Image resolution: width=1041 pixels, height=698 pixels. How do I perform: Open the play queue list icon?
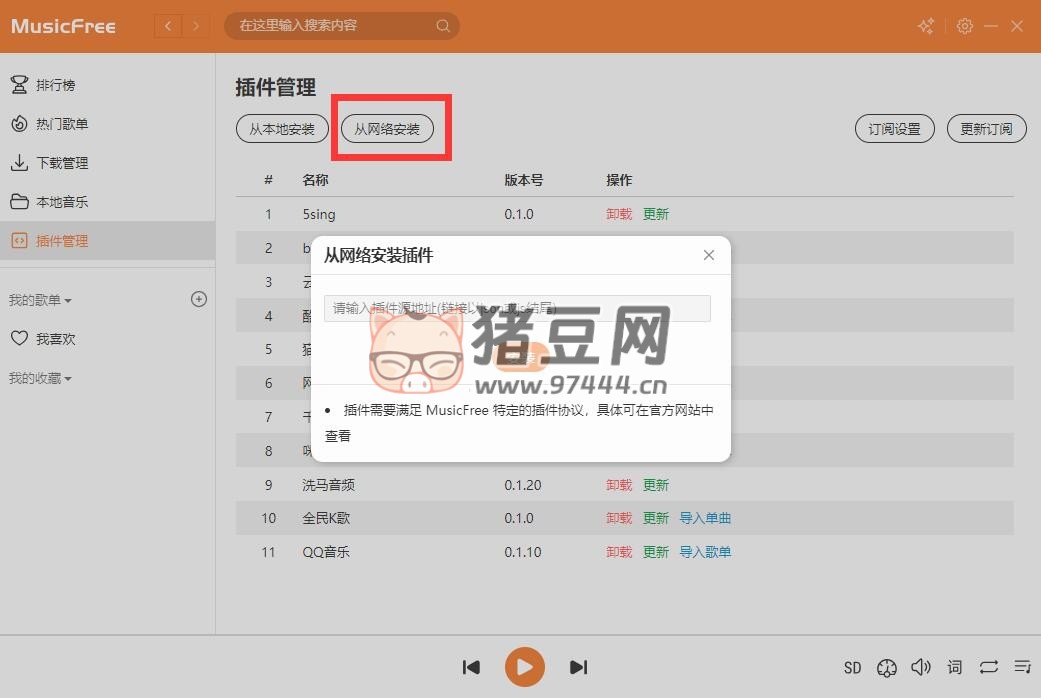coord(1022,666)
